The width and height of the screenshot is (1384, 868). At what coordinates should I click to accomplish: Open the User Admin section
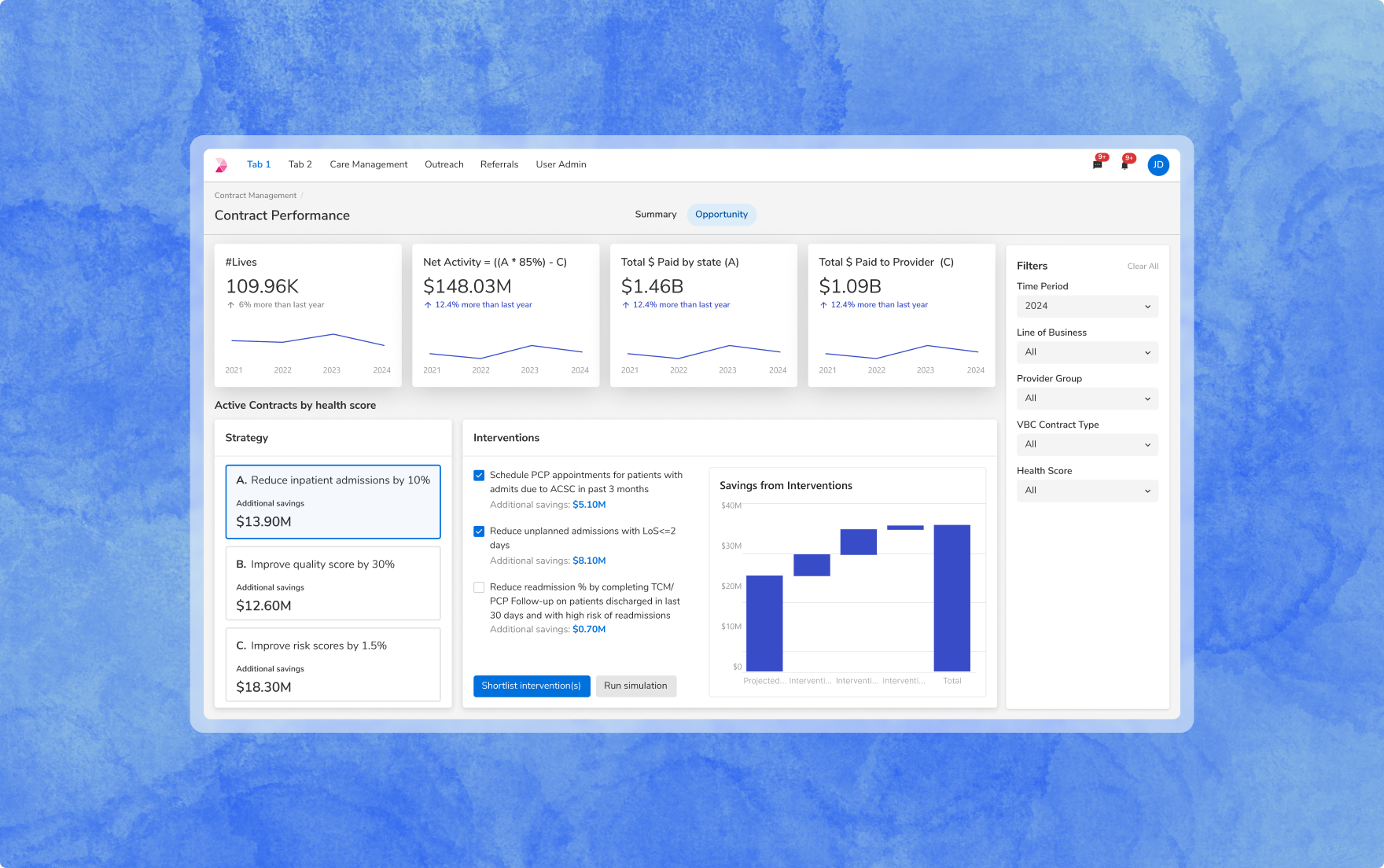[561, 164]
